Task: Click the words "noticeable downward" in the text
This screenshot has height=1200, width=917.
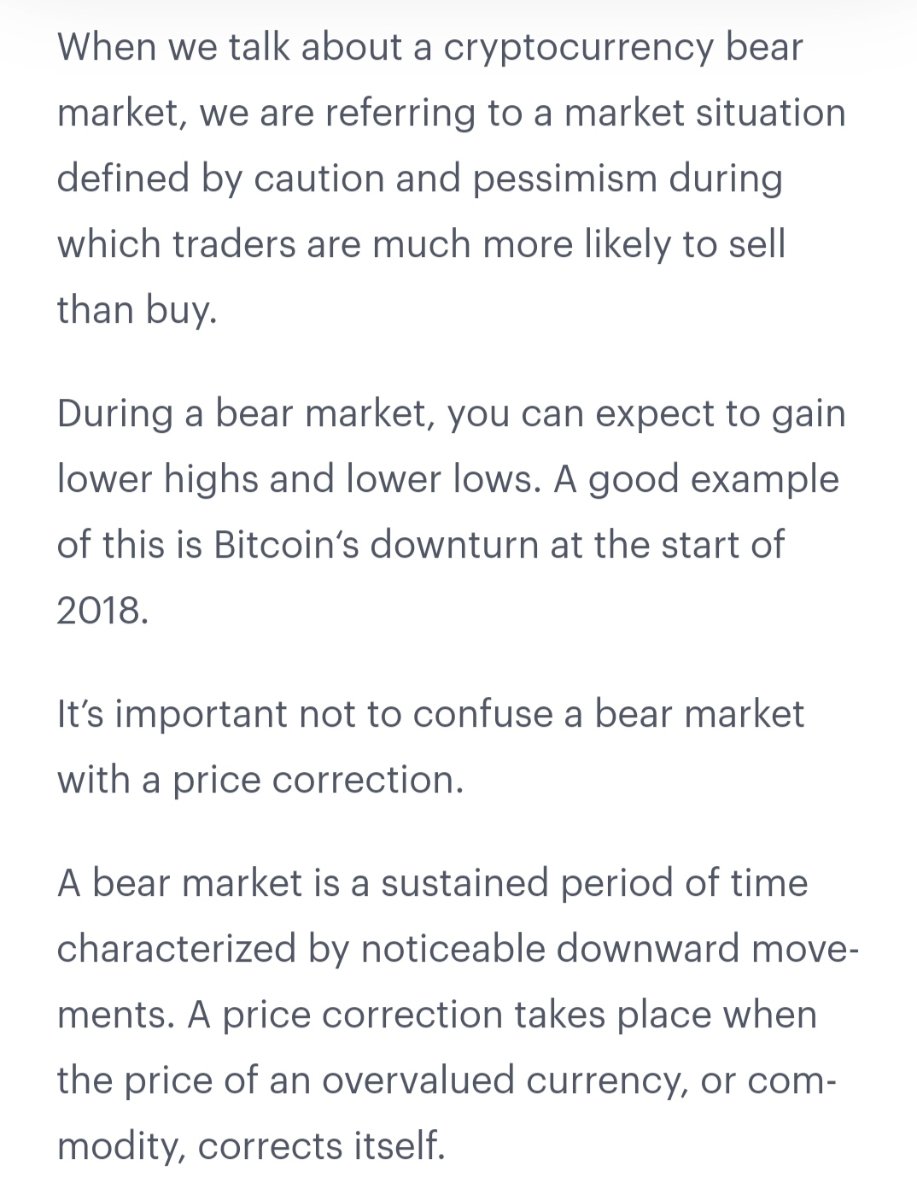Action: point(548,948)
